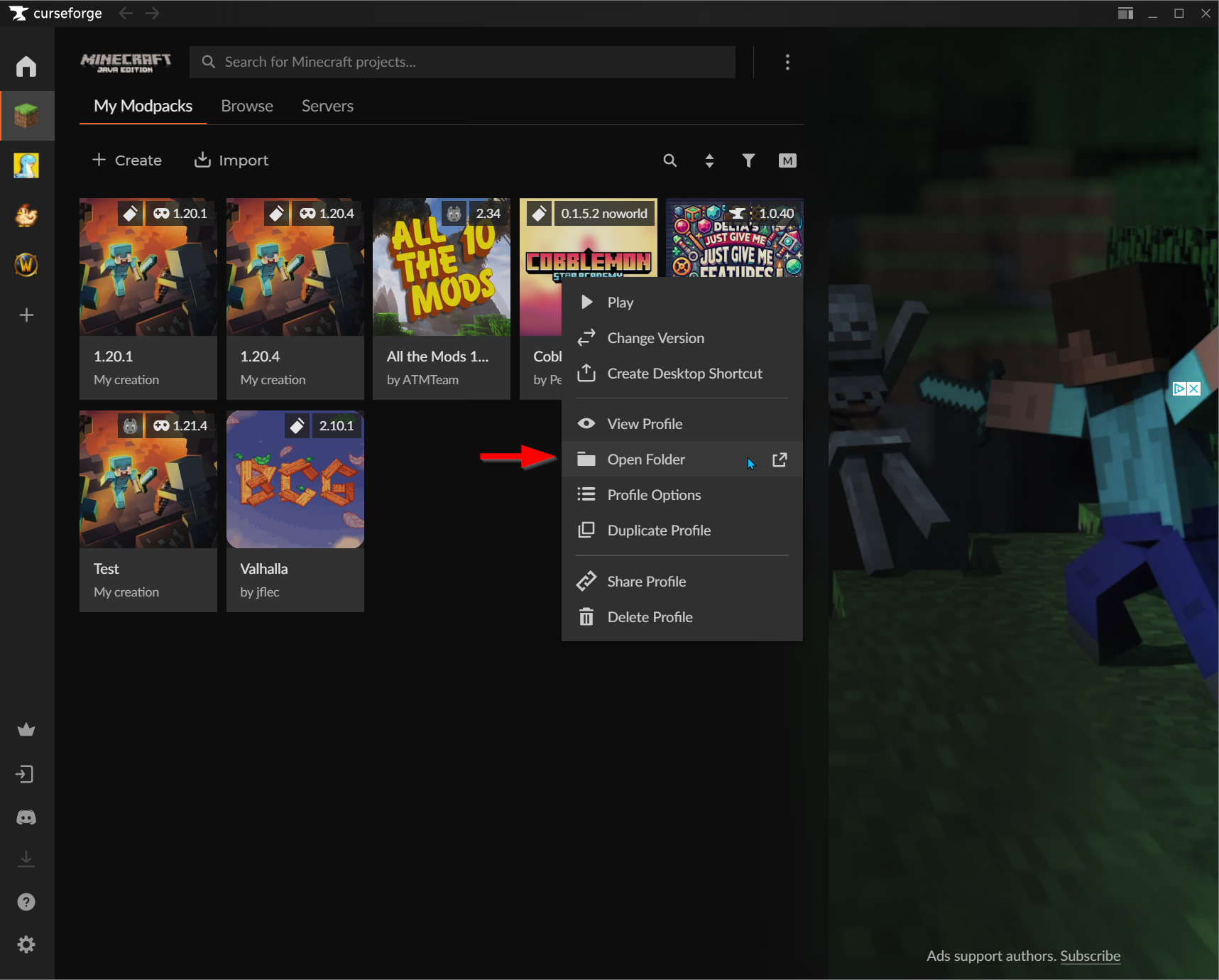Click the help question mark icon
This screenshot has height=980, width=1219.
click(26, 902)
